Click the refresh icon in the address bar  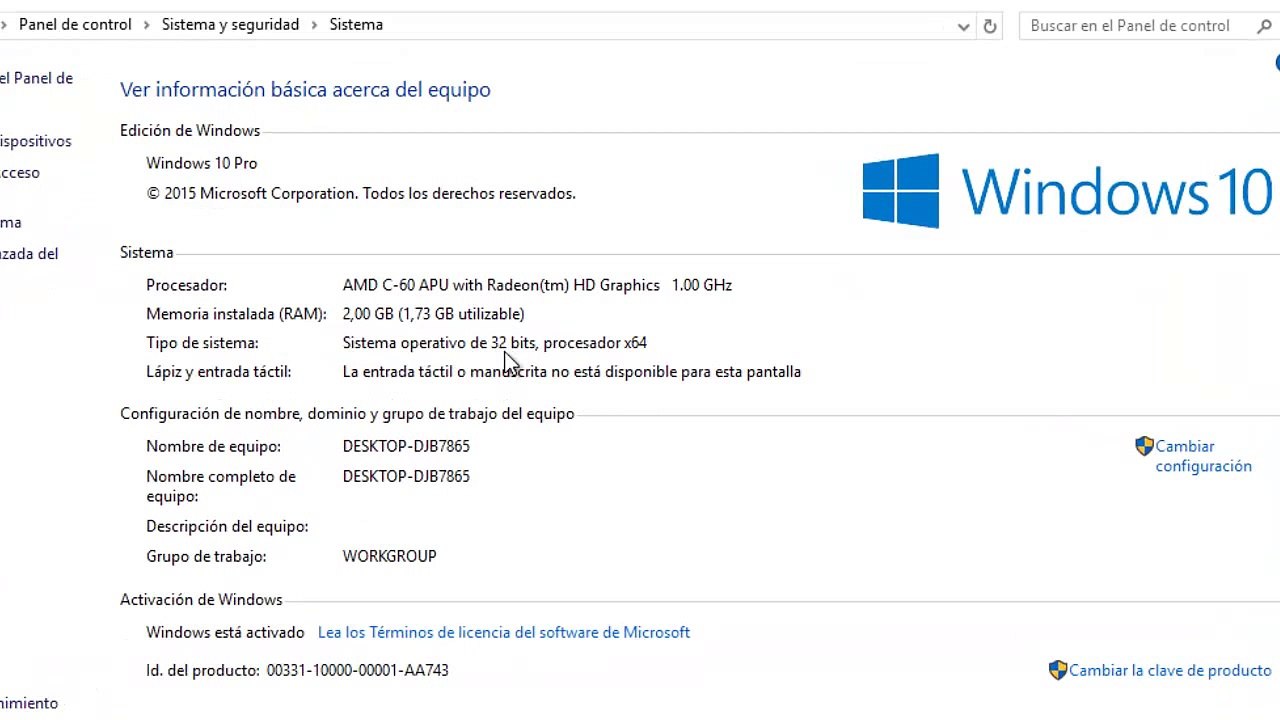coord(990,26)
